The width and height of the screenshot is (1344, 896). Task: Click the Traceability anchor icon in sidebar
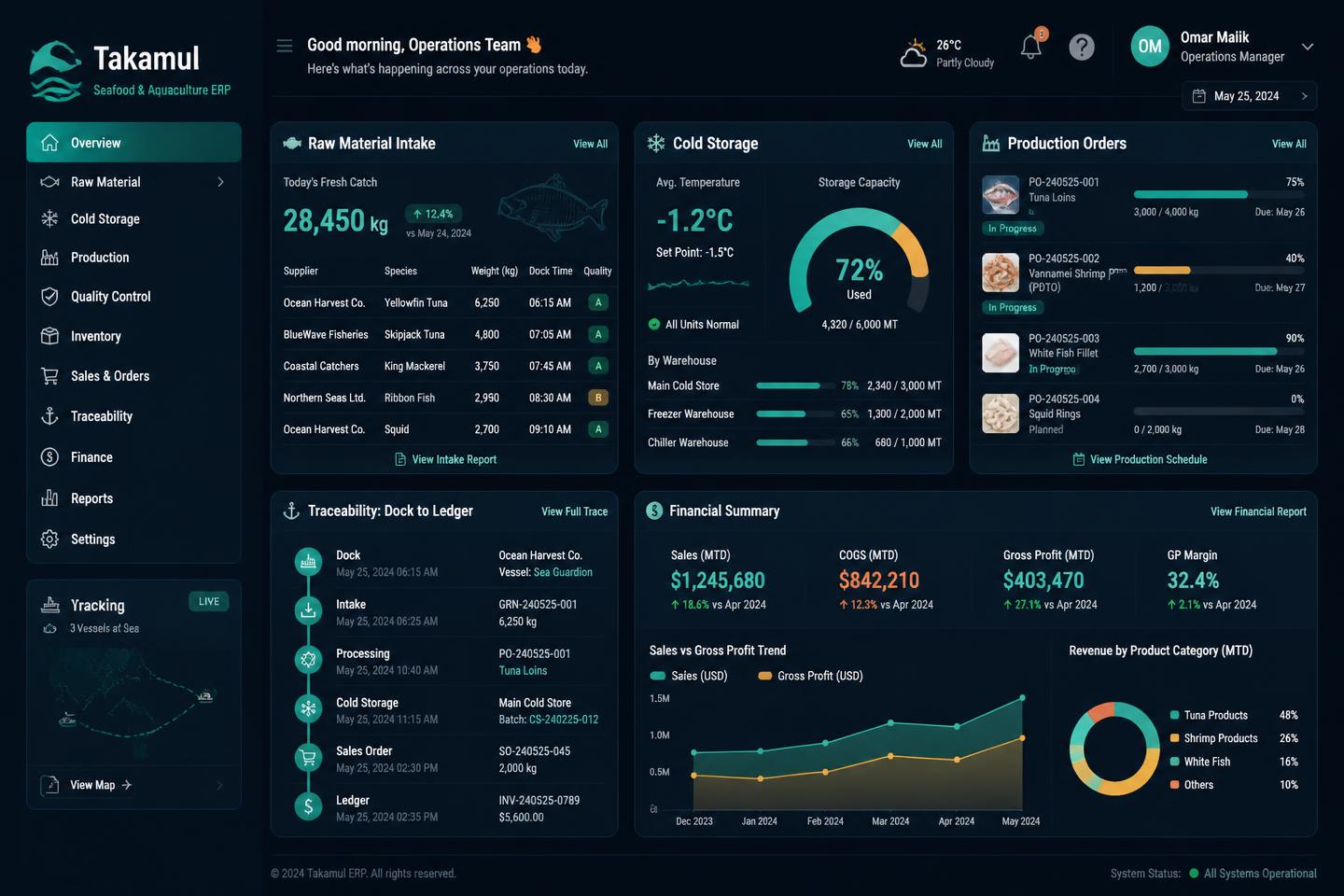49,416
